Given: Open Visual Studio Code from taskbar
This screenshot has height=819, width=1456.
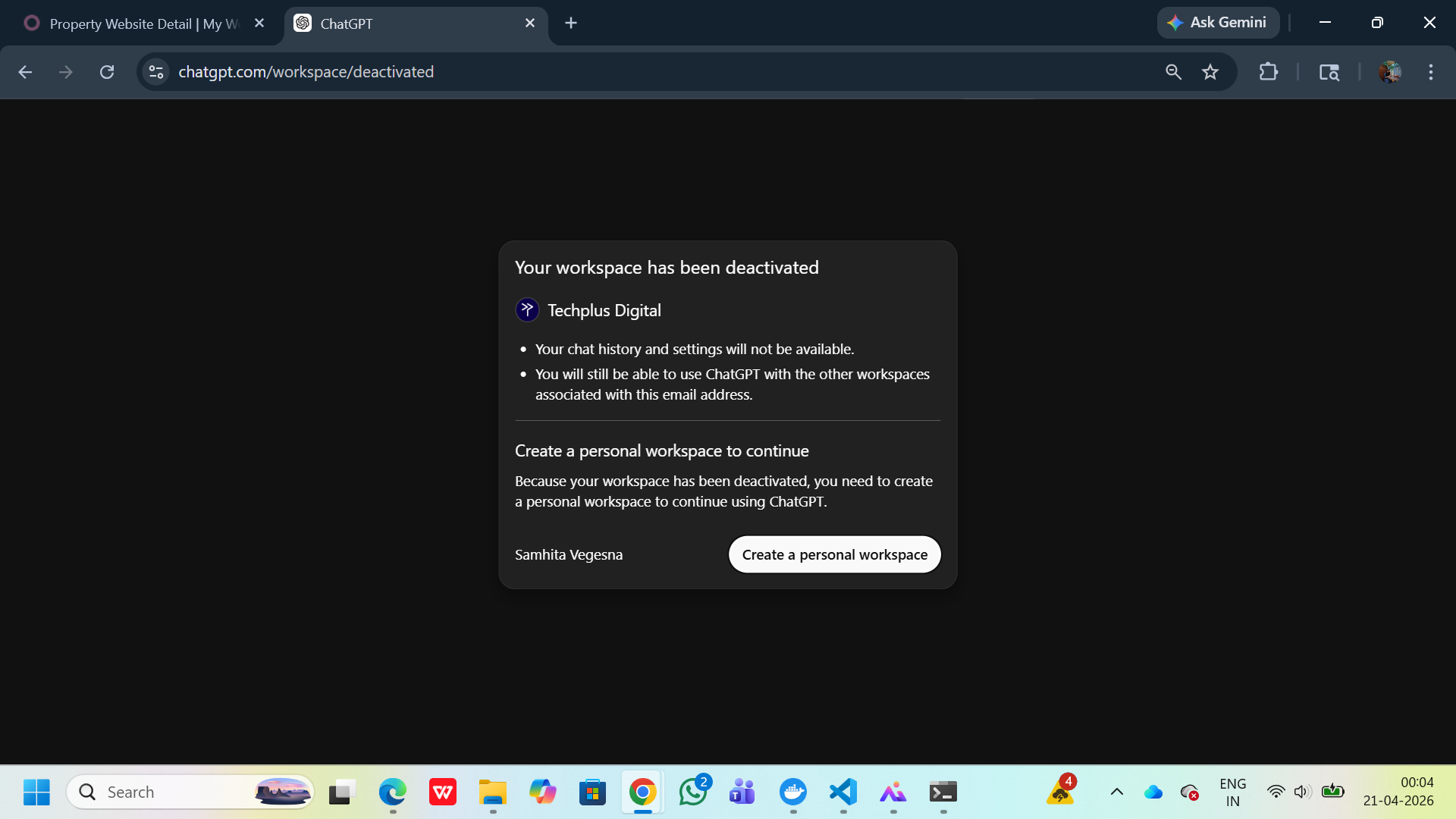Looking at the screenshot, I should pyautogui.click(x=843, y=792).
